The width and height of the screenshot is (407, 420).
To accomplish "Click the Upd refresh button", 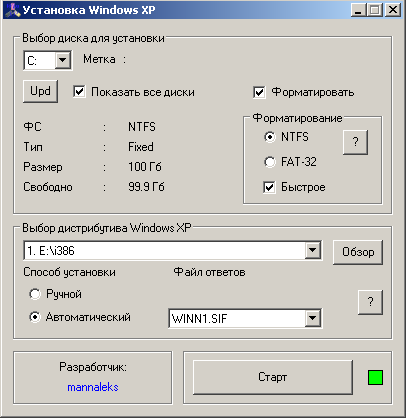I will tap(40, 91).
